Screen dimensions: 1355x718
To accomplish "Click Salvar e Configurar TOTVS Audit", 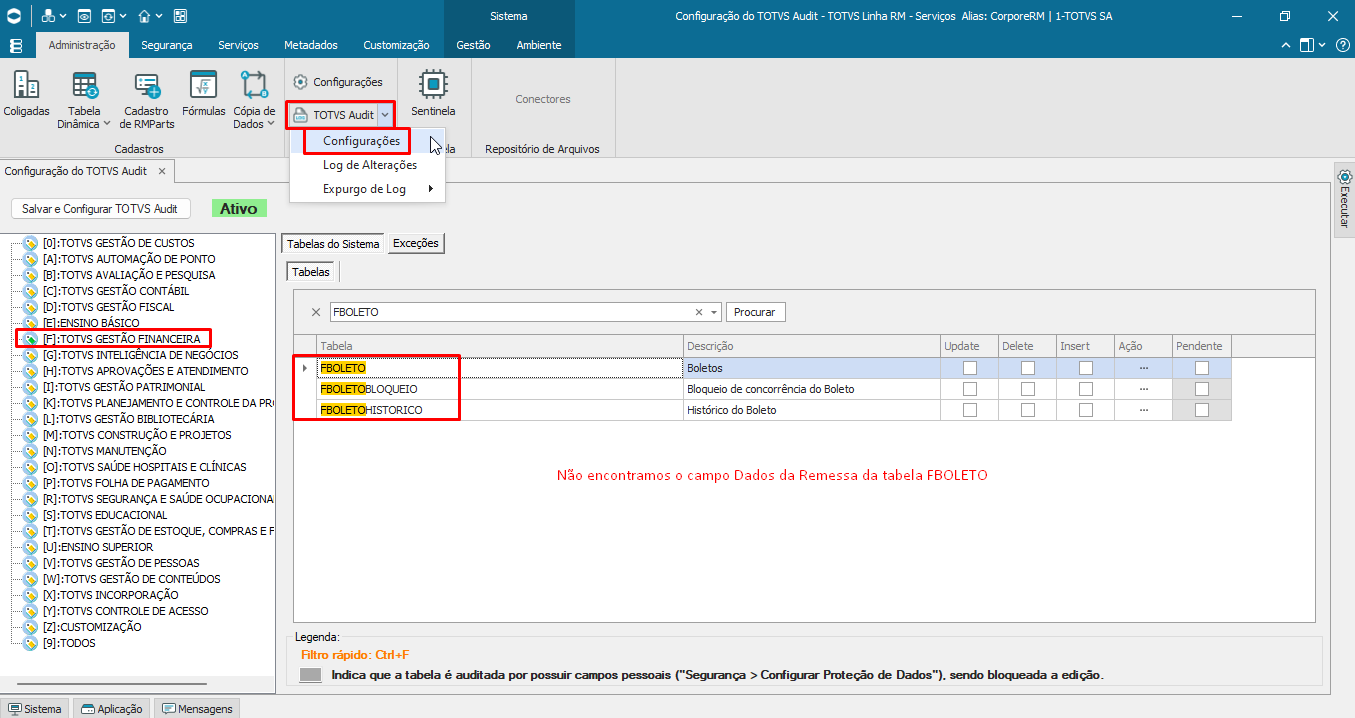I will coord(100,208).
